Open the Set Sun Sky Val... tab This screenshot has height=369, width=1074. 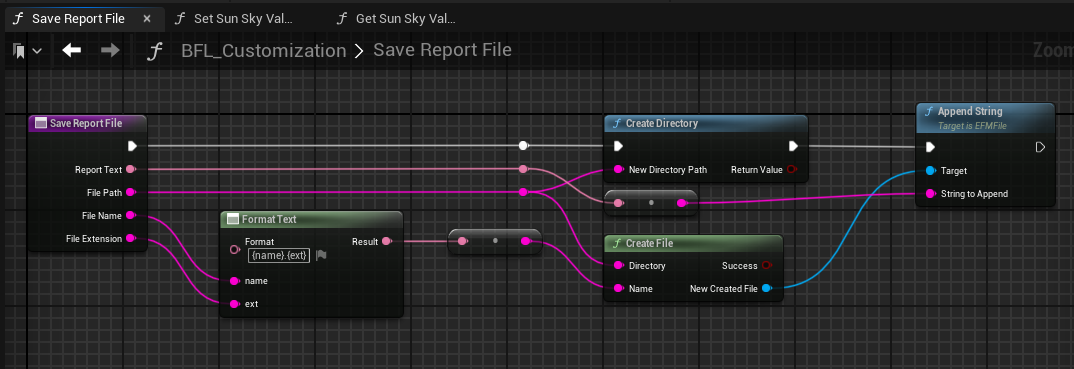coord(233,18)
